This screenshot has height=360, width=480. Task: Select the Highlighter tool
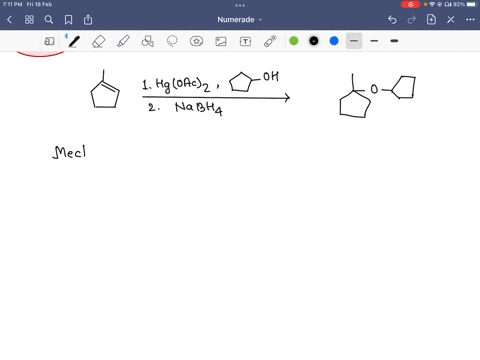tap(123, 41)
